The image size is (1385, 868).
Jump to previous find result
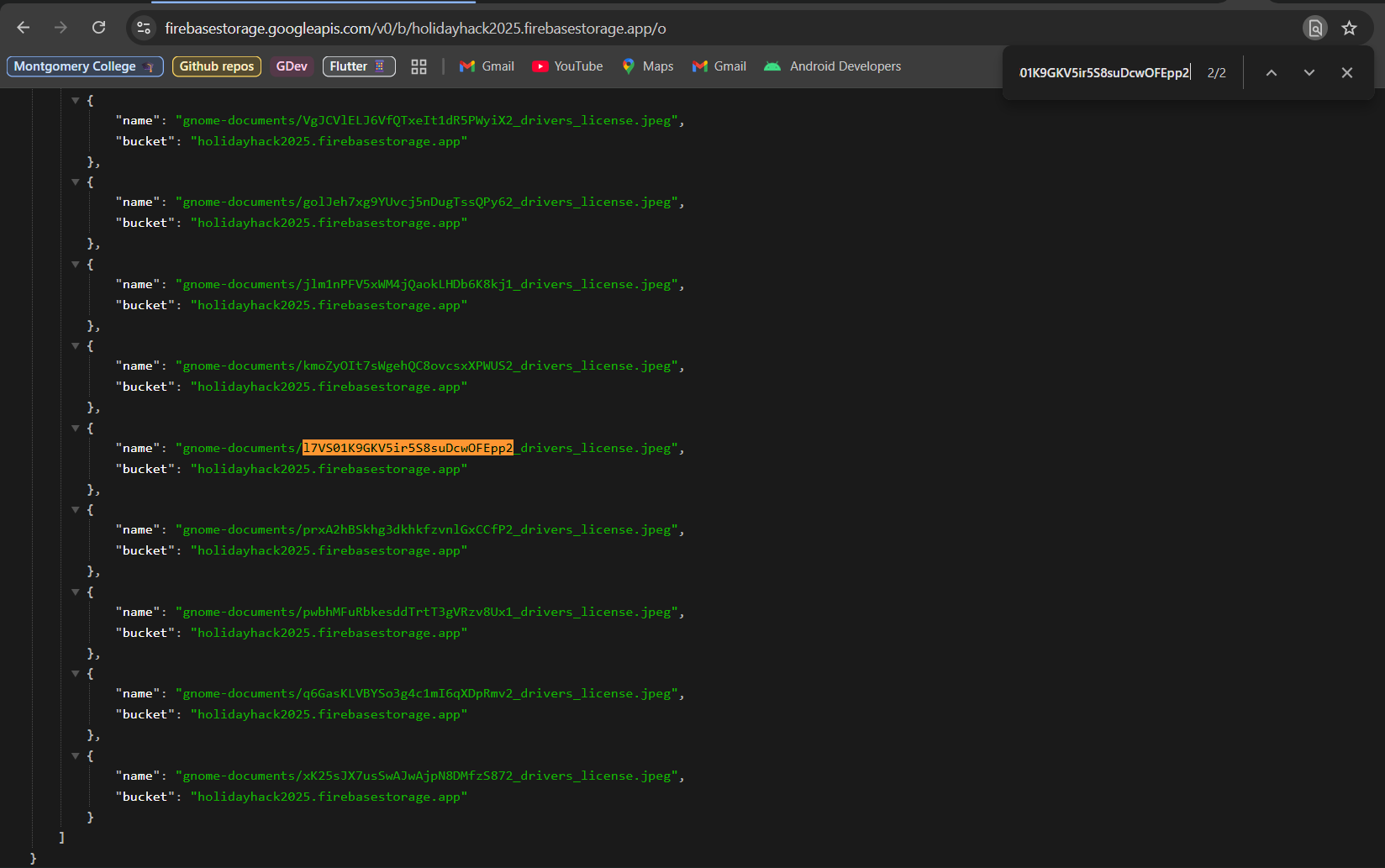1272,72
